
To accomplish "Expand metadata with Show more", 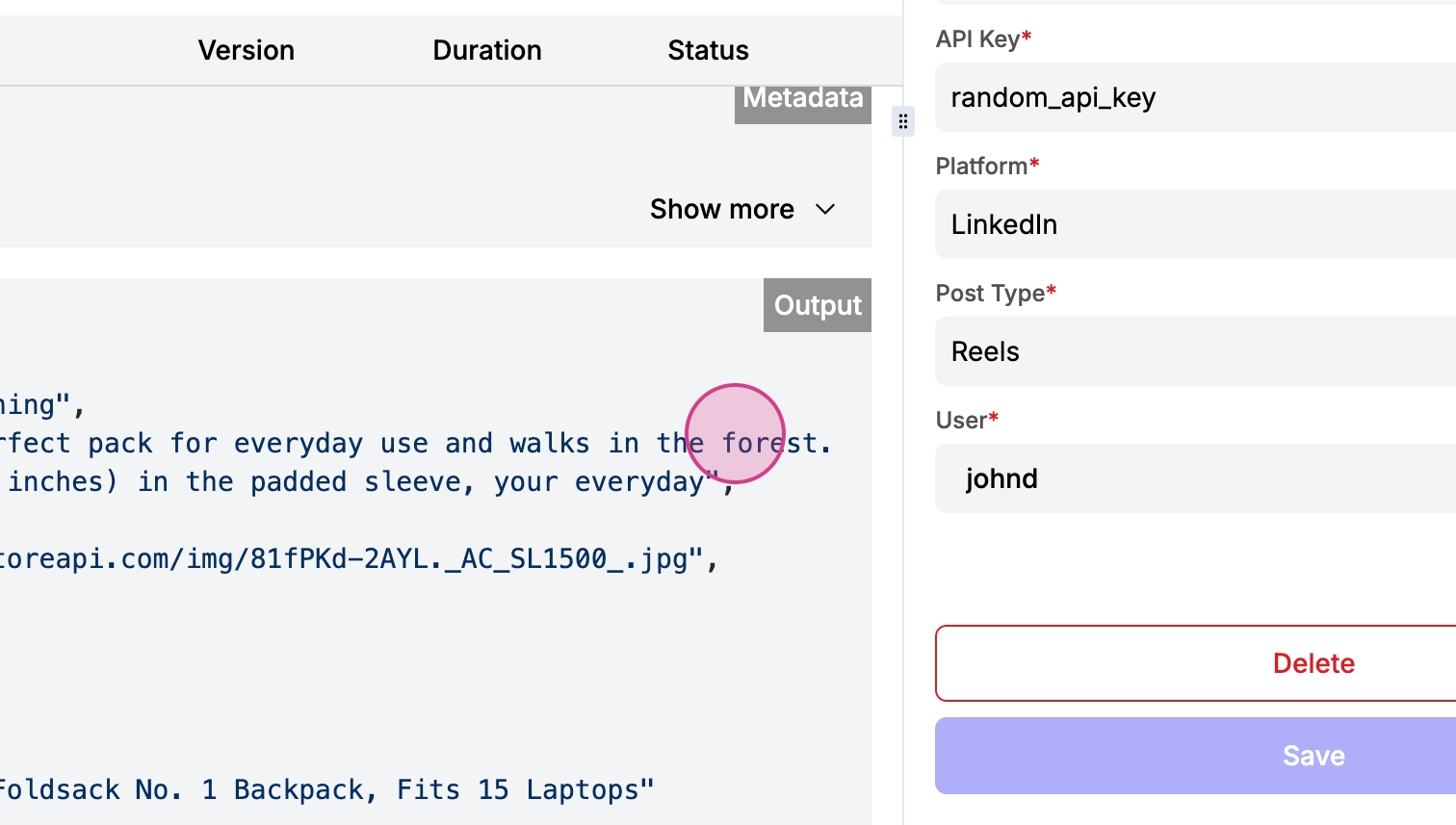I will click(x=722, y=210).
